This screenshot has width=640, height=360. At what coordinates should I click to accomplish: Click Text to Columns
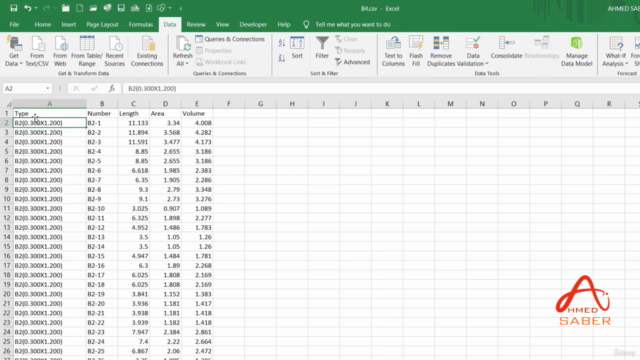393,51
